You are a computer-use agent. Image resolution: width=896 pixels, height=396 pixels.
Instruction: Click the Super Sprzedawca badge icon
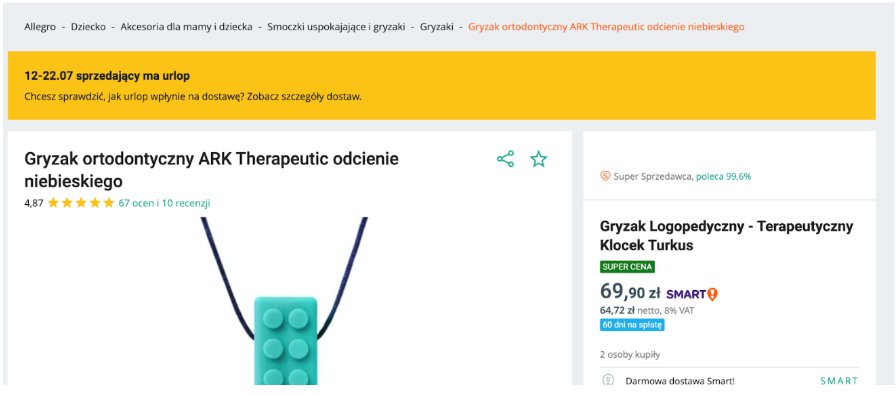coord(605,177)
